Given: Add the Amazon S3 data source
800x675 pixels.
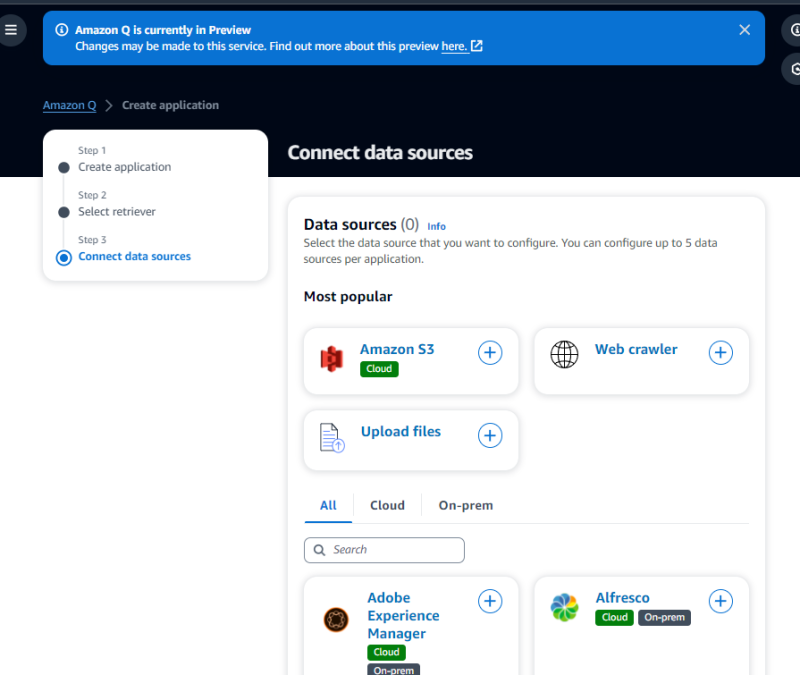Looking at the screenshot, I should click(x=489, y=353).
